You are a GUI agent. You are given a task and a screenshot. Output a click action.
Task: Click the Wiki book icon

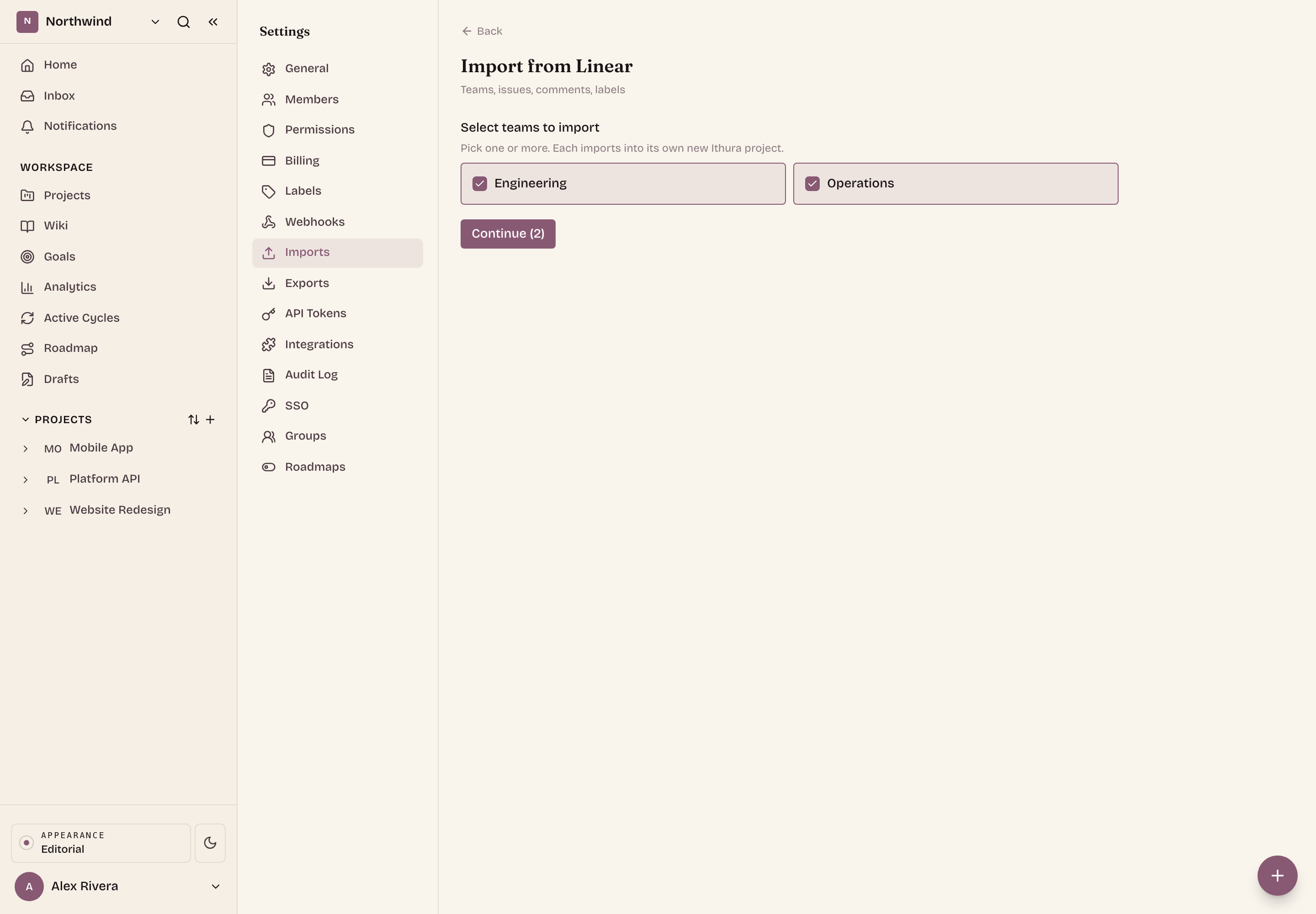tap(27, 226)
